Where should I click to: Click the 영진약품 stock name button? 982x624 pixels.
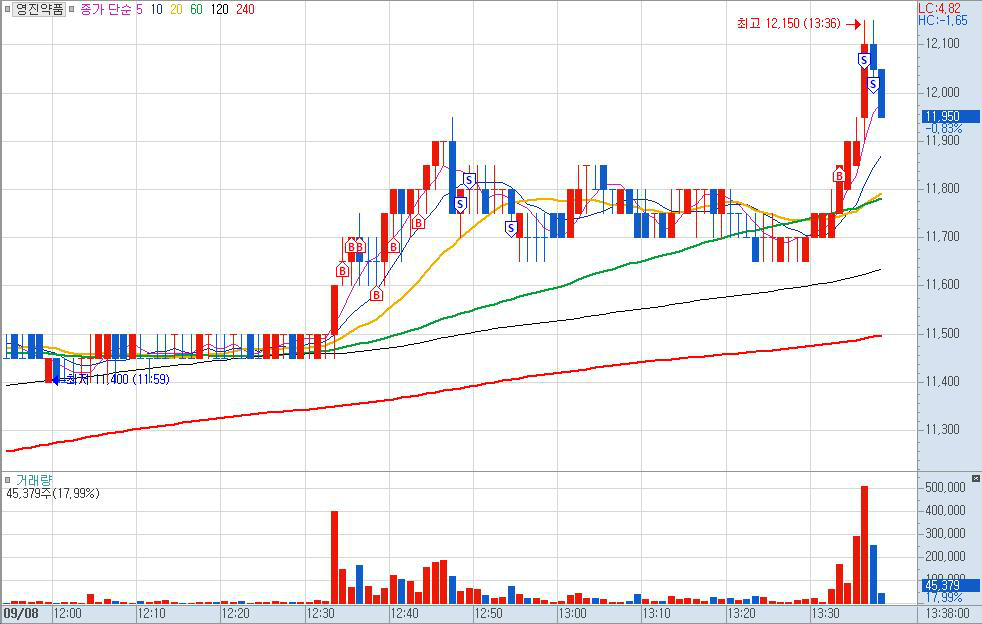(x=40, y=9)
